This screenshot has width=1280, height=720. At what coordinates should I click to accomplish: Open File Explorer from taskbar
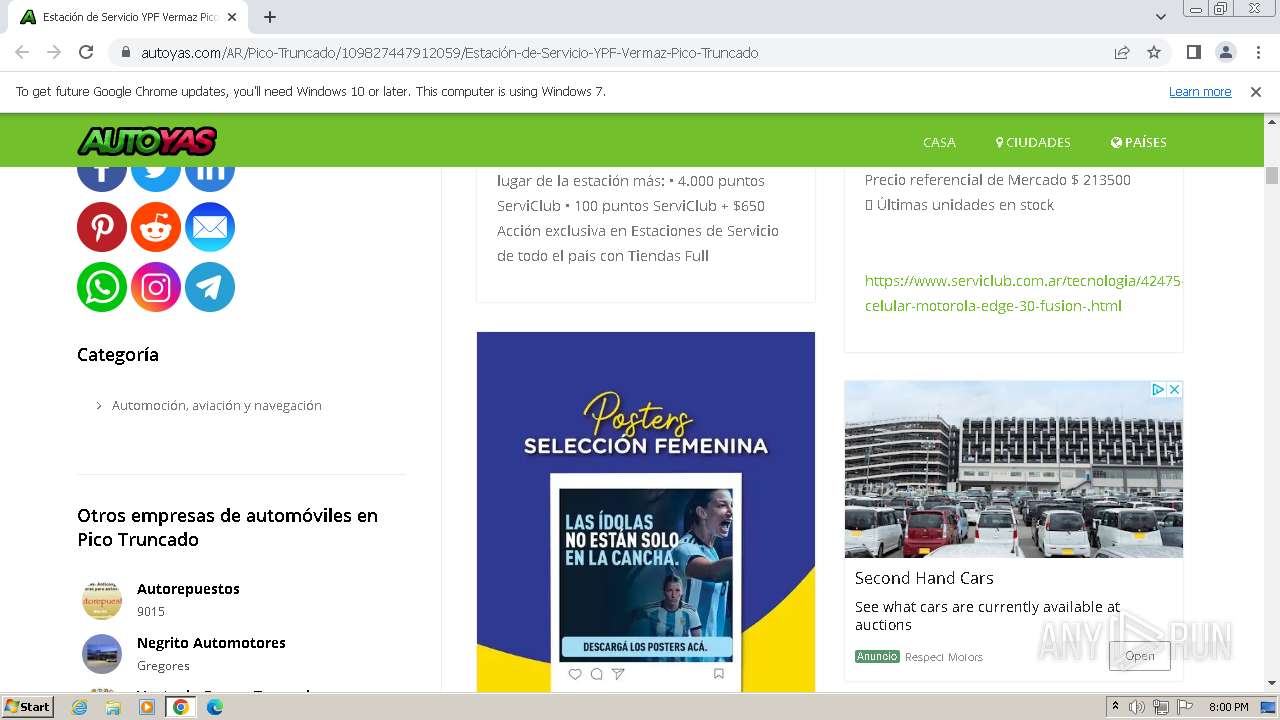[113, 707]
